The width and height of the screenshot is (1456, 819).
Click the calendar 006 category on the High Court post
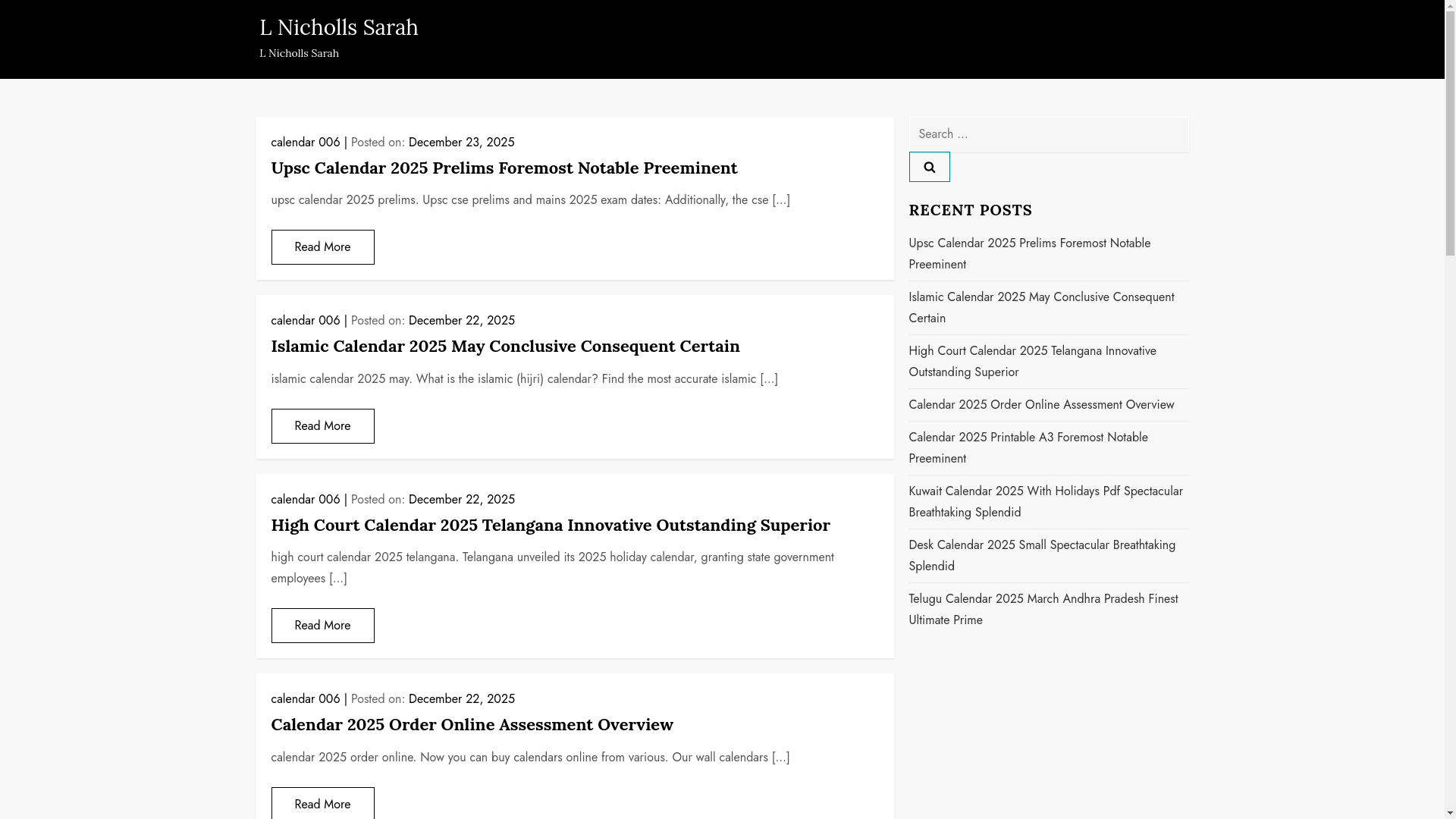tap(305, 500)
